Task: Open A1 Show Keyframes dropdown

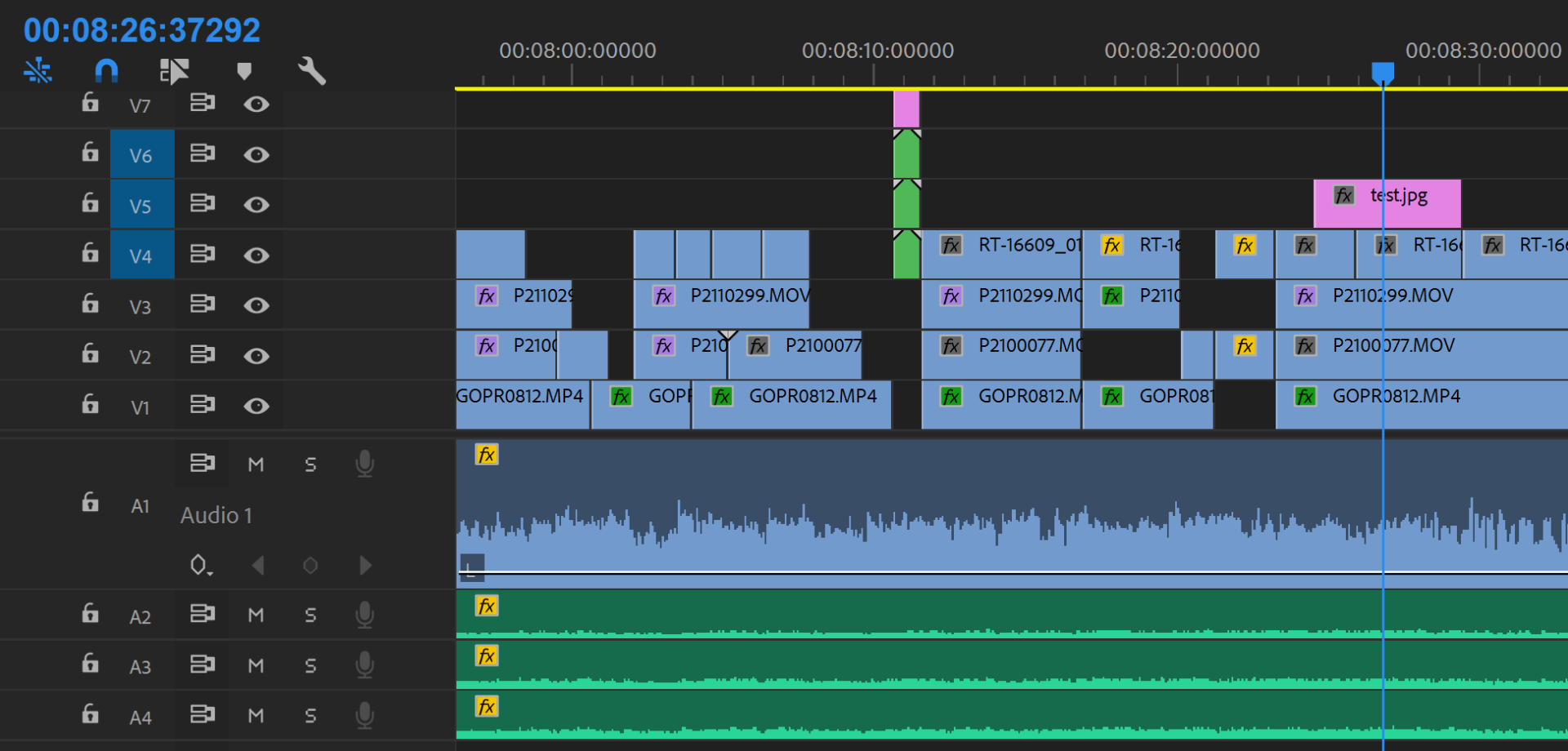Action: [x=201, y=565]
